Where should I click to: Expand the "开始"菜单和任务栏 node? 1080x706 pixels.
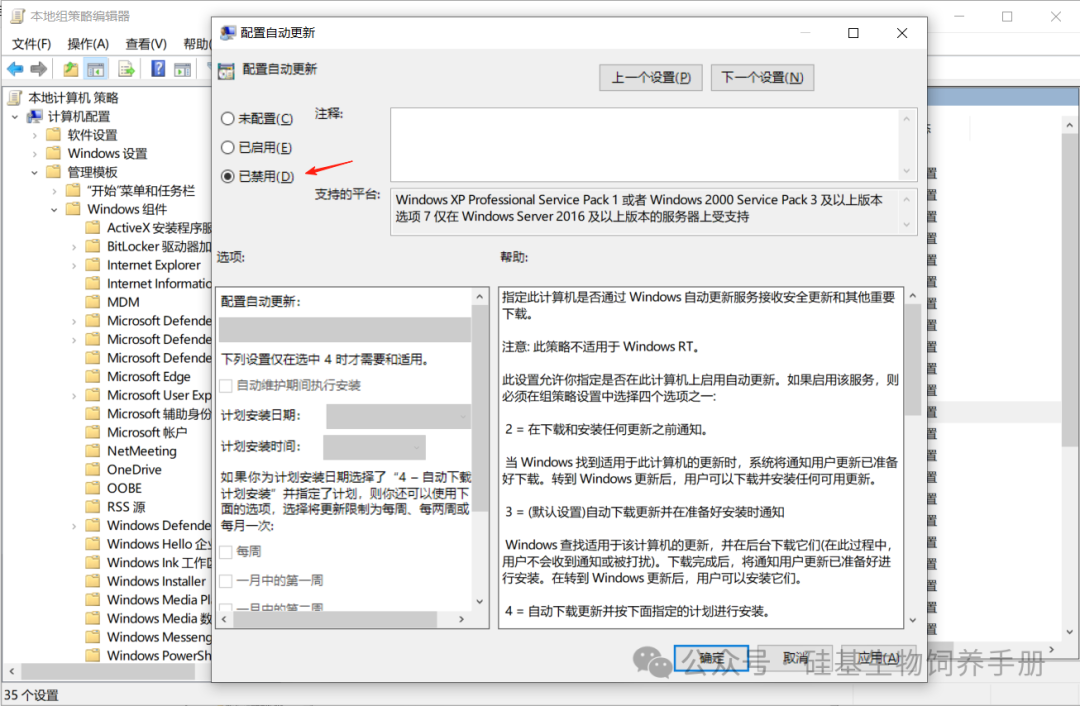tap(55, 191)
